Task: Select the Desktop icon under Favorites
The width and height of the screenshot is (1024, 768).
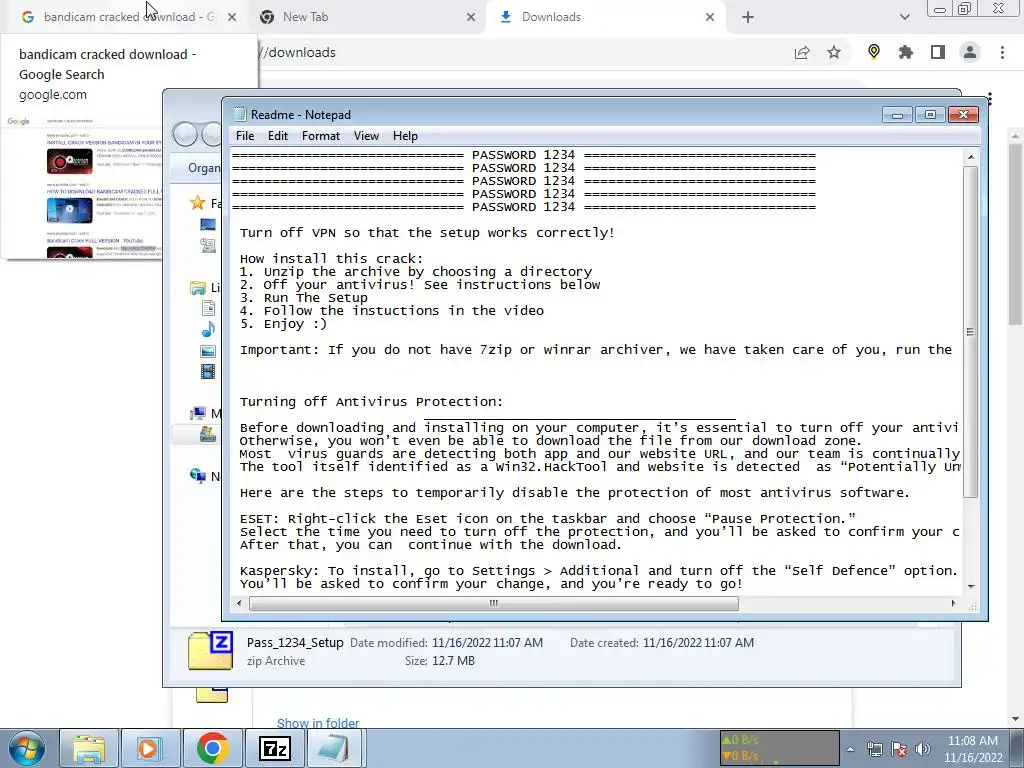Action: tap(208, 225)
